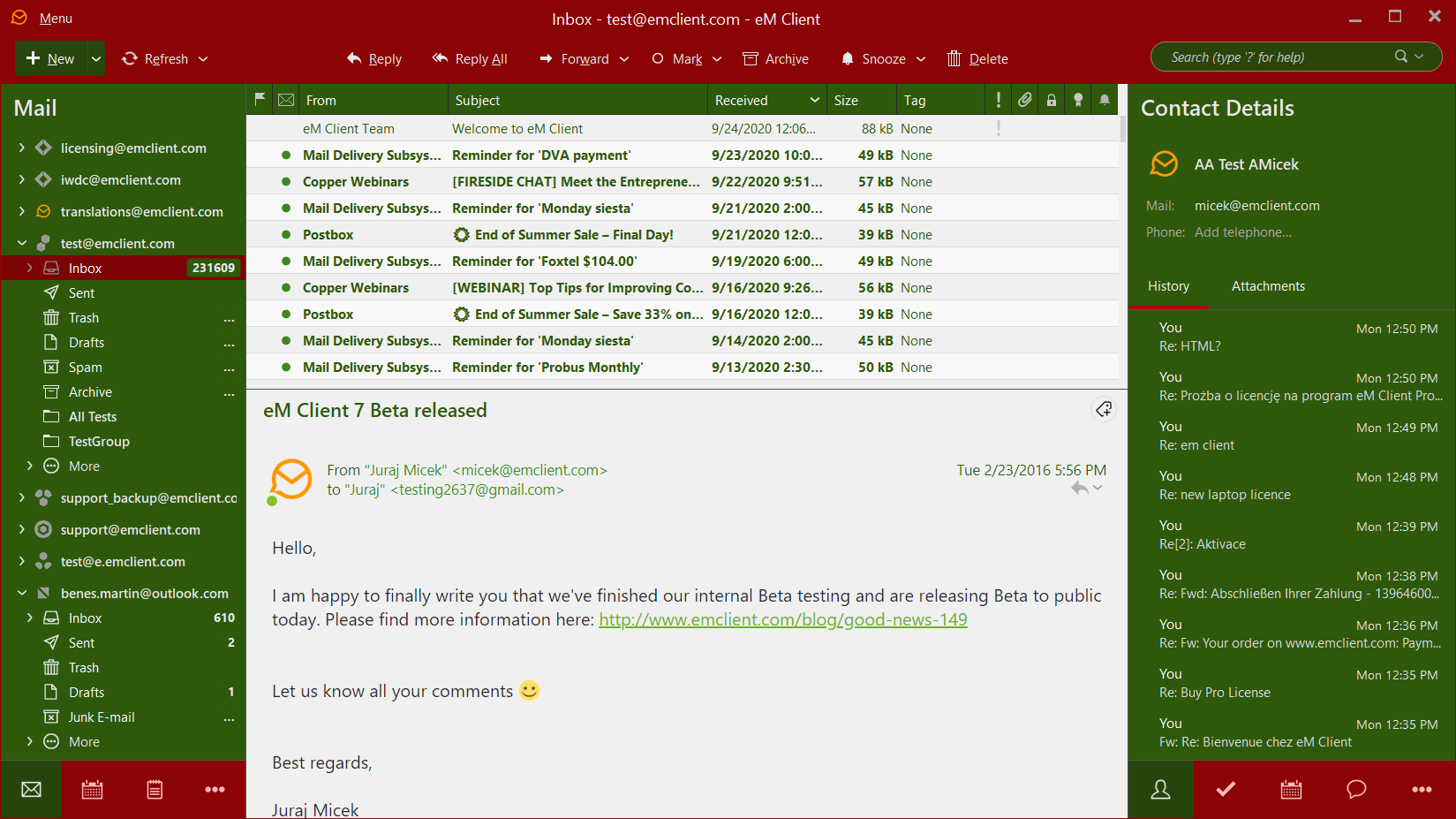Image resolution: width=1456 pixels, height=819 pixels.
Task: Open the good-news-149 blog link
Action: pos(782,620)
